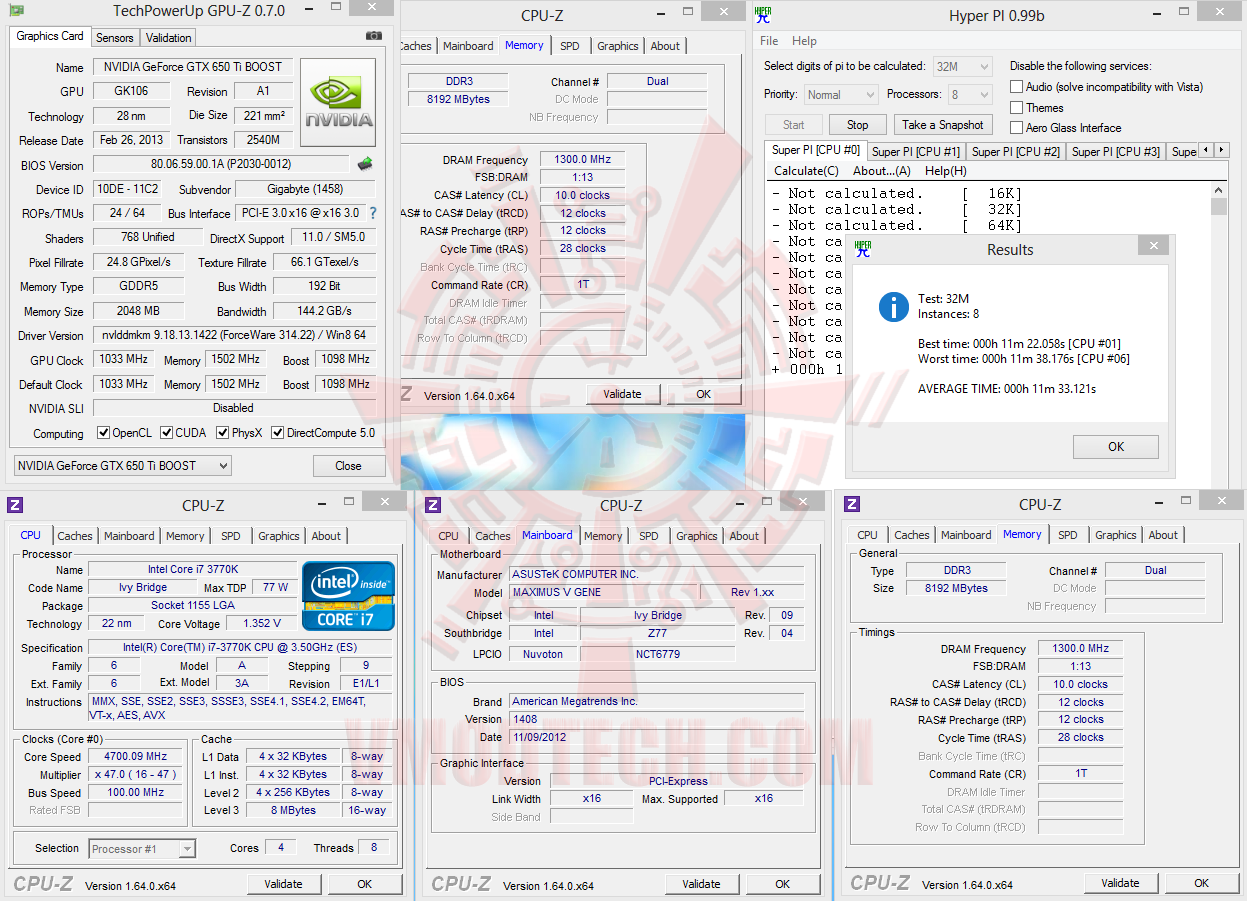Click the Driver Version field in GPU-Z
1247x901 pixels.
click(235, 336)
